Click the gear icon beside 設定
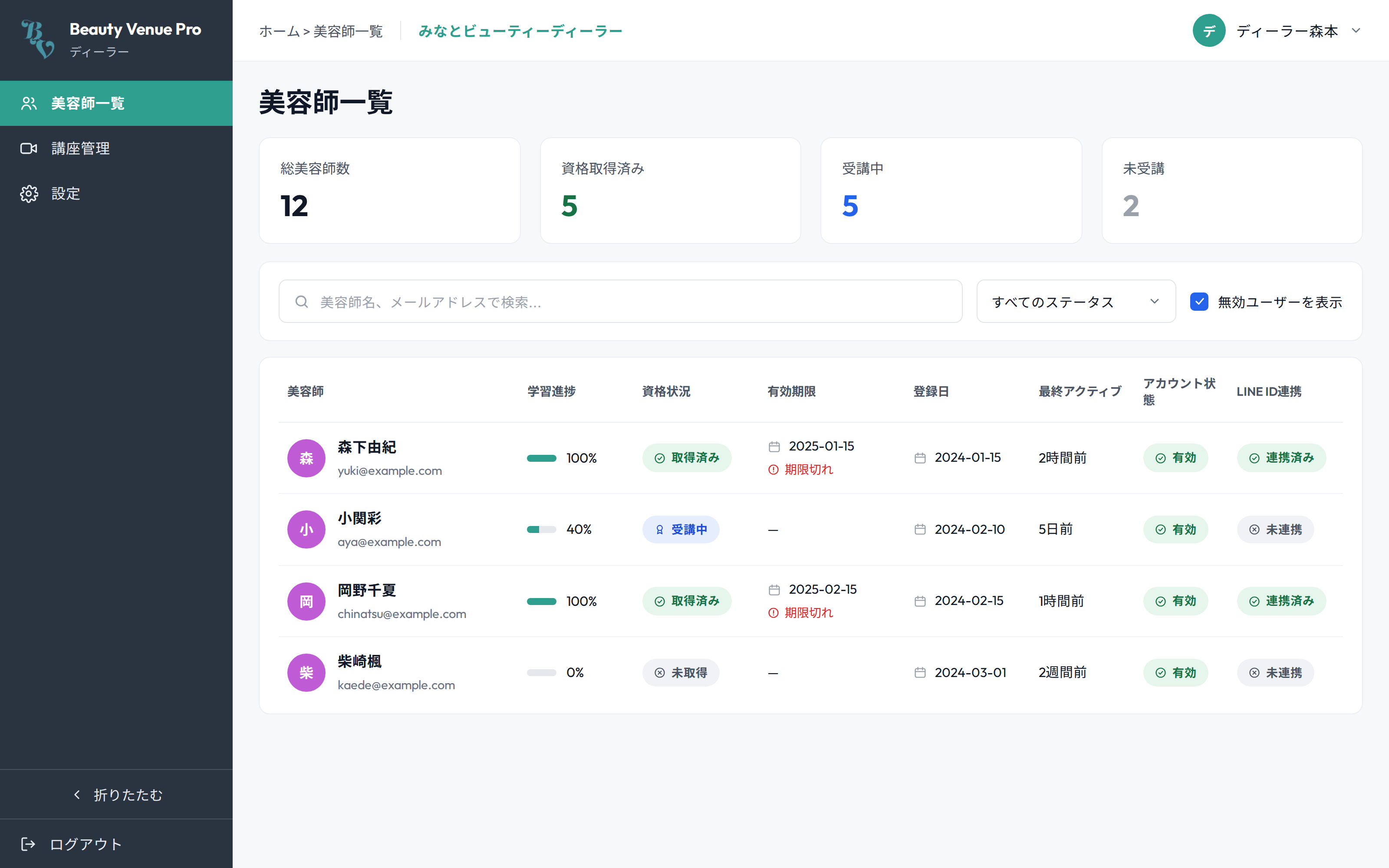Viewport: 1389px width, 868px height. pyautogui.click(x=29, y=194)
